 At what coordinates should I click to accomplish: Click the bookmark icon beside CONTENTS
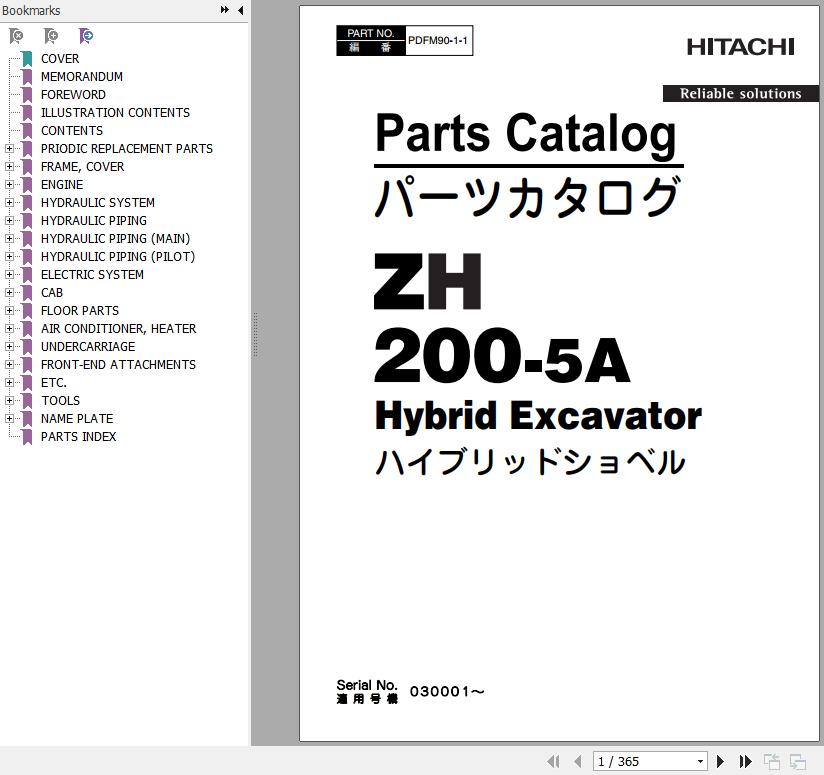tap(27, 131)
